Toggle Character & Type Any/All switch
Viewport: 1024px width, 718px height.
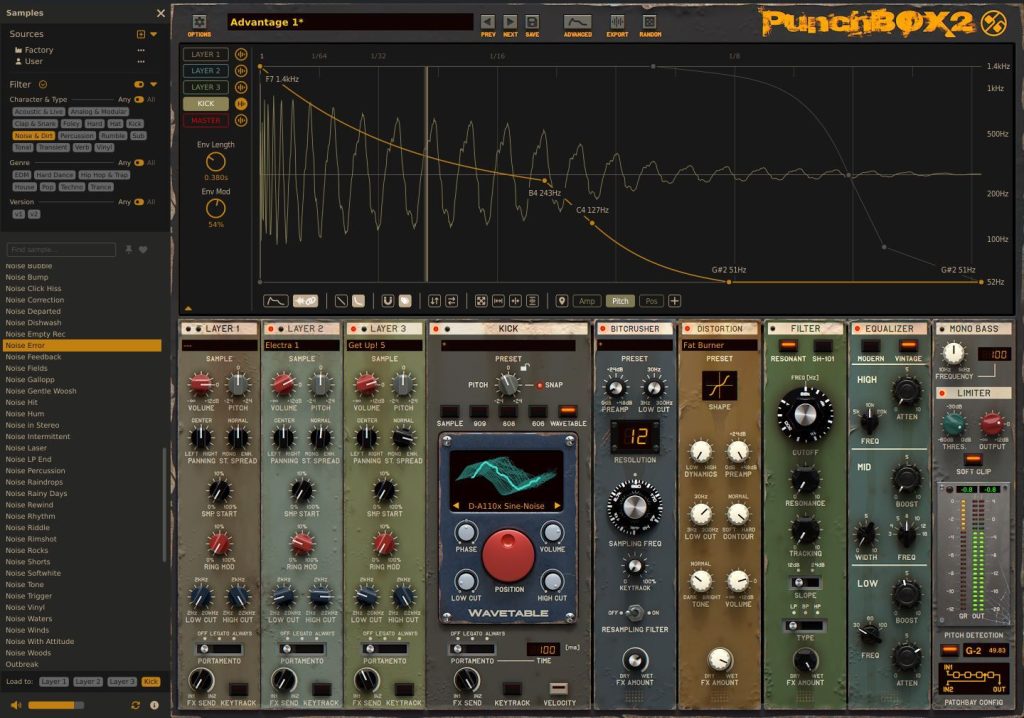click(139, 99)
